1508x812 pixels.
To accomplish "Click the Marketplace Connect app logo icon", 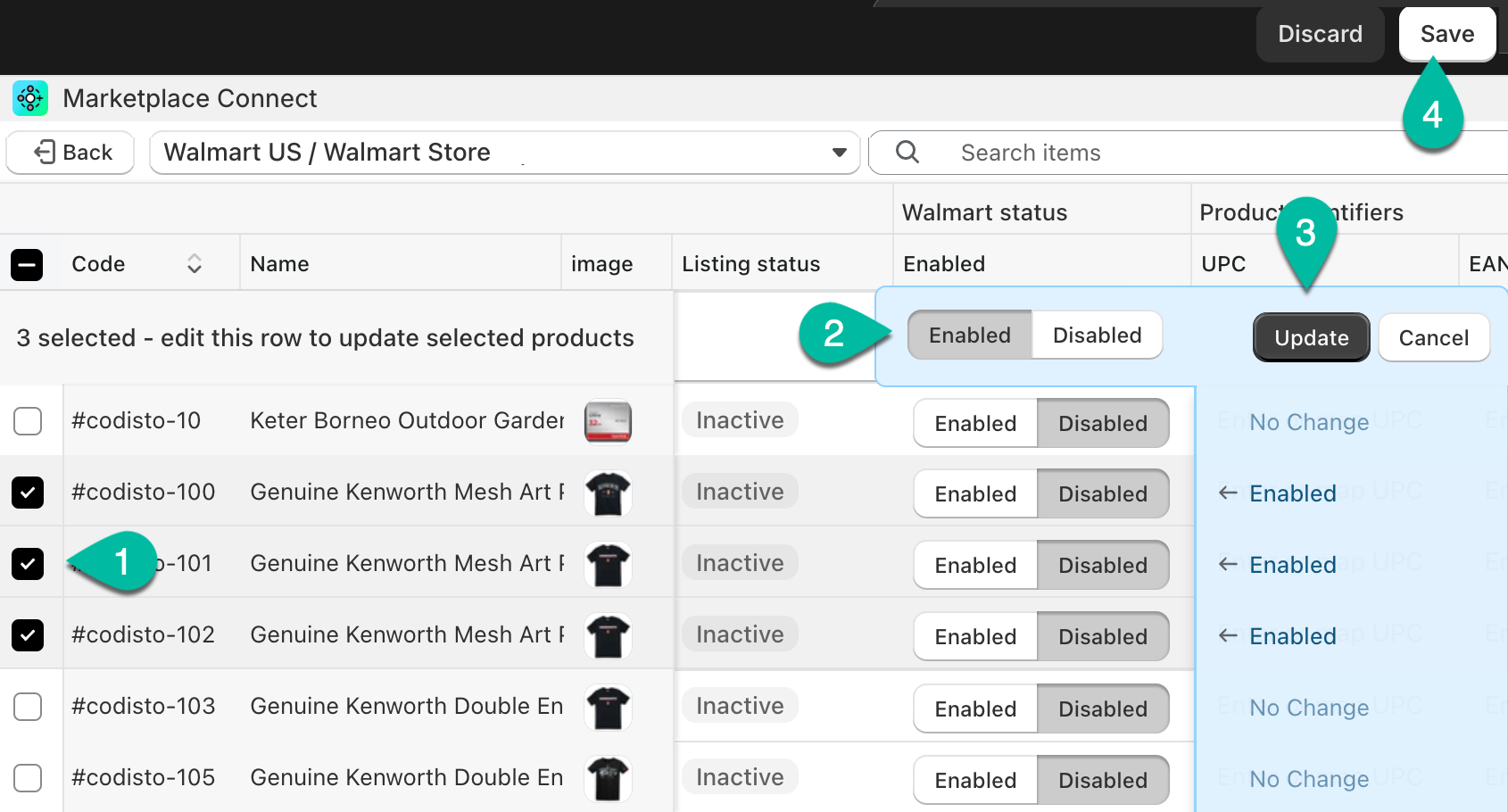I will (x=30, y=98).
